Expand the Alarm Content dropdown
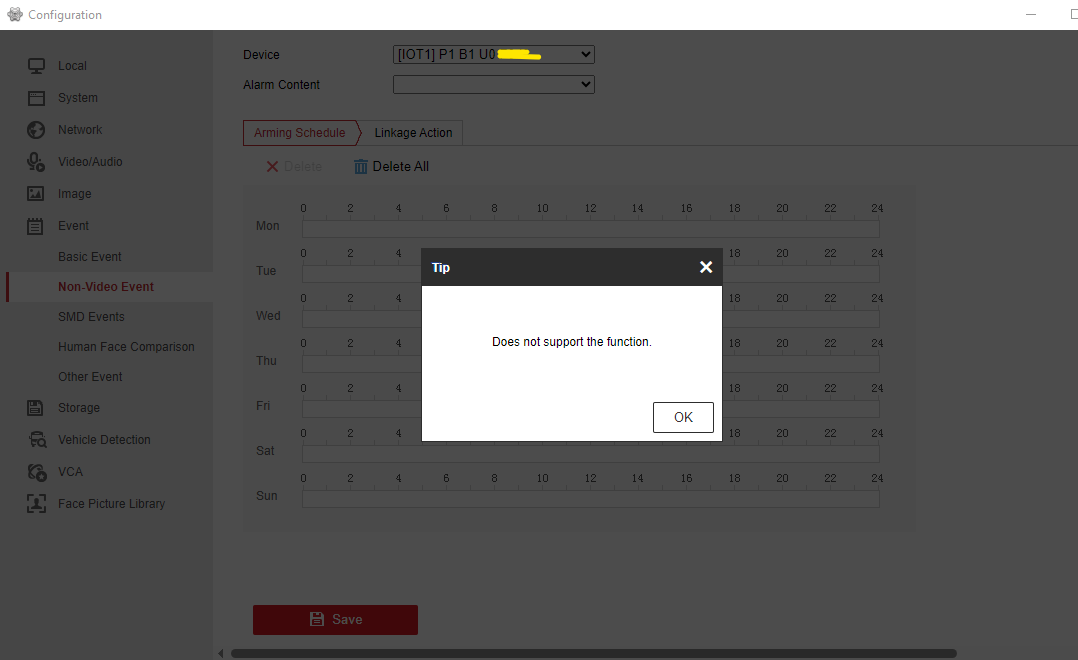Screen dimensions: 1078x660 494,85
